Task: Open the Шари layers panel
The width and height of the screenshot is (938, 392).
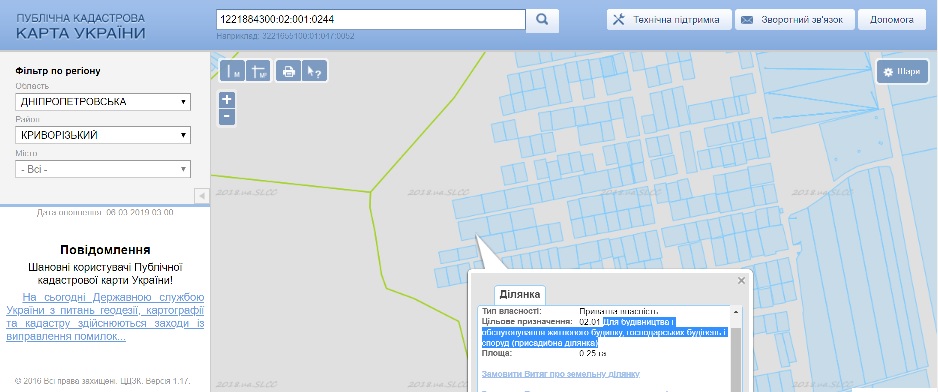Action: coord(902,71)
